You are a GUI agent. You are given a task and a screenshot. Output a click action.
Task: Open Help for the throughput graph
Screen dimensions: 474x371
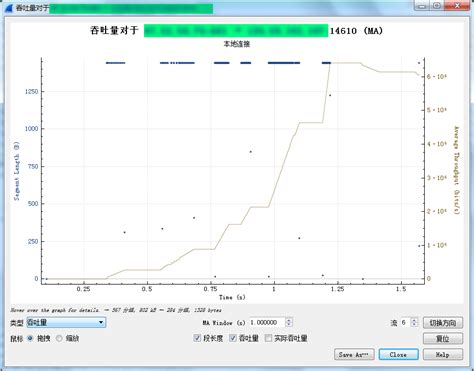pos(443,354)
